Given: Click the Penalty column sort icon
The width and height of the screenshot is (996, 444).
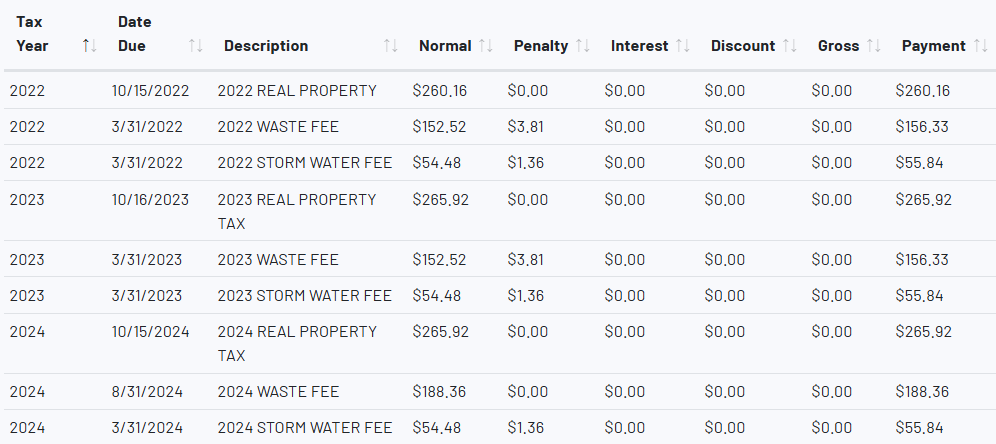Looking at the screenshot, I should 583,46.
